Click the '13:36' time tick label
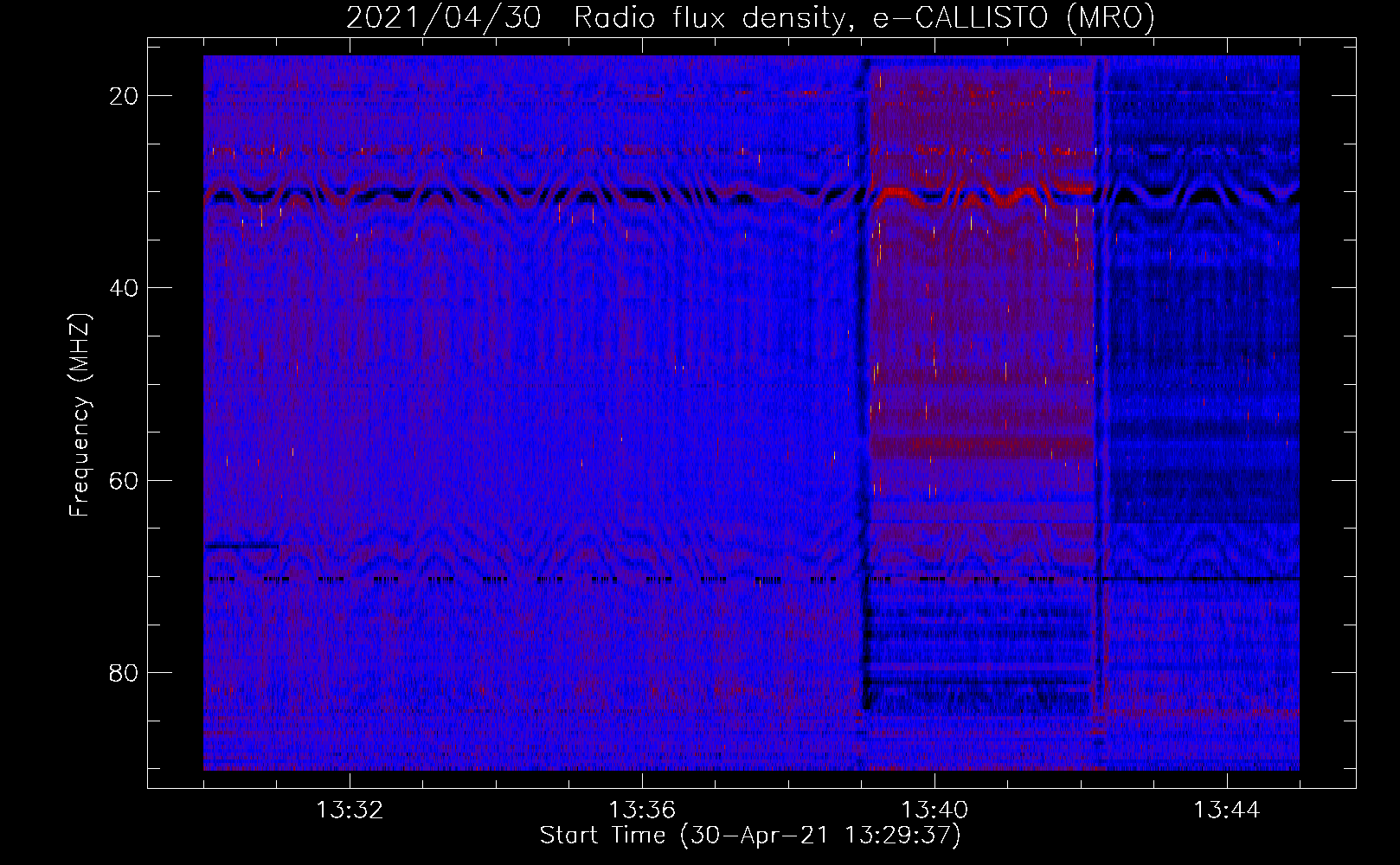1400x865 pixels. point(642,811)
